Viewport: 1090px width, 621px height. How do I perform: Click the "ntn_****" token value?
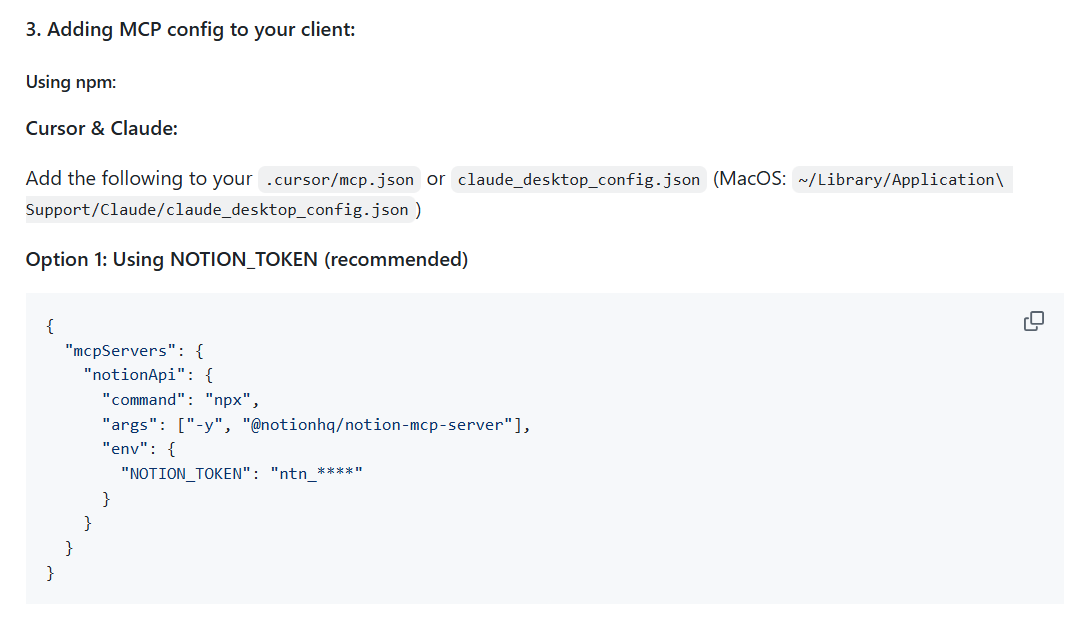[316, 474]
